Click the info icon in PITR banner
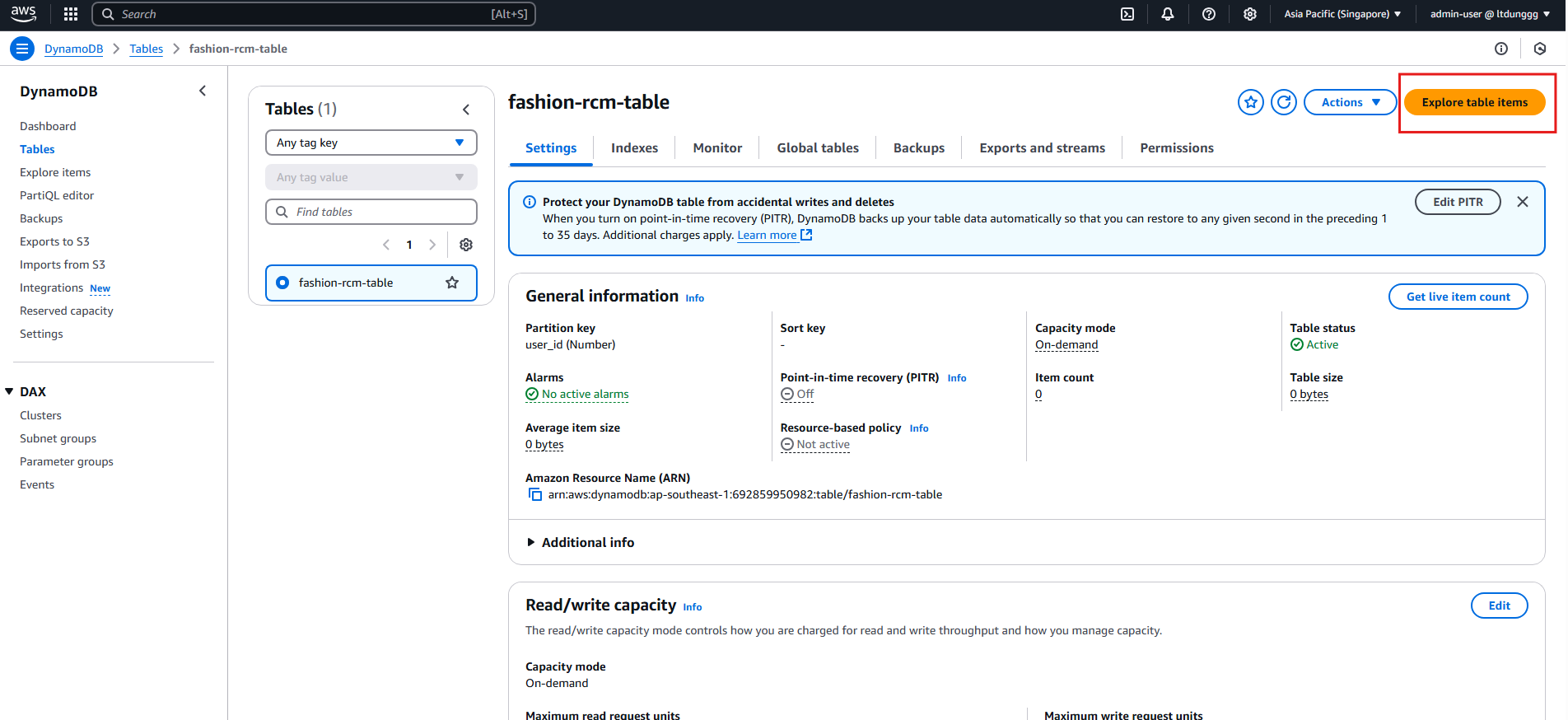Image resolution: width=1568 pixels, height=720 pixels. pyautogui.click(x=530, y=202)
